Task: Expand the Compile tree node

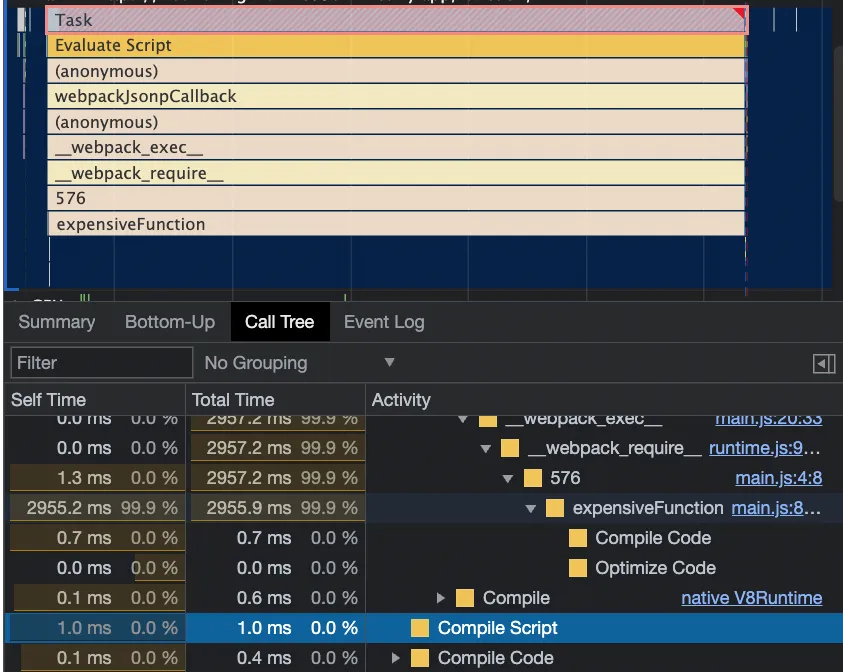Action: pos(440,598)
